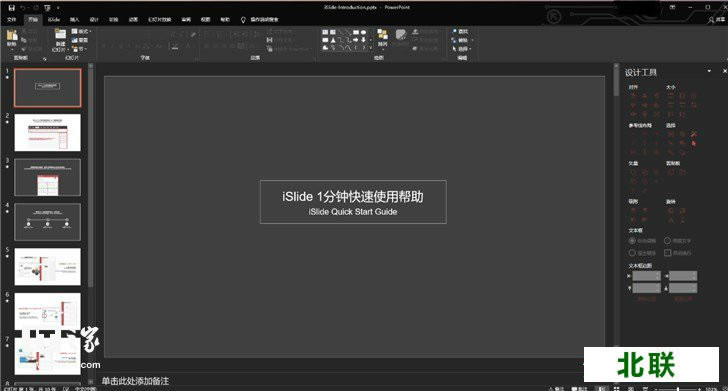
Task: Click the iSlide Quick Start Guide title box
Action: 353,202
